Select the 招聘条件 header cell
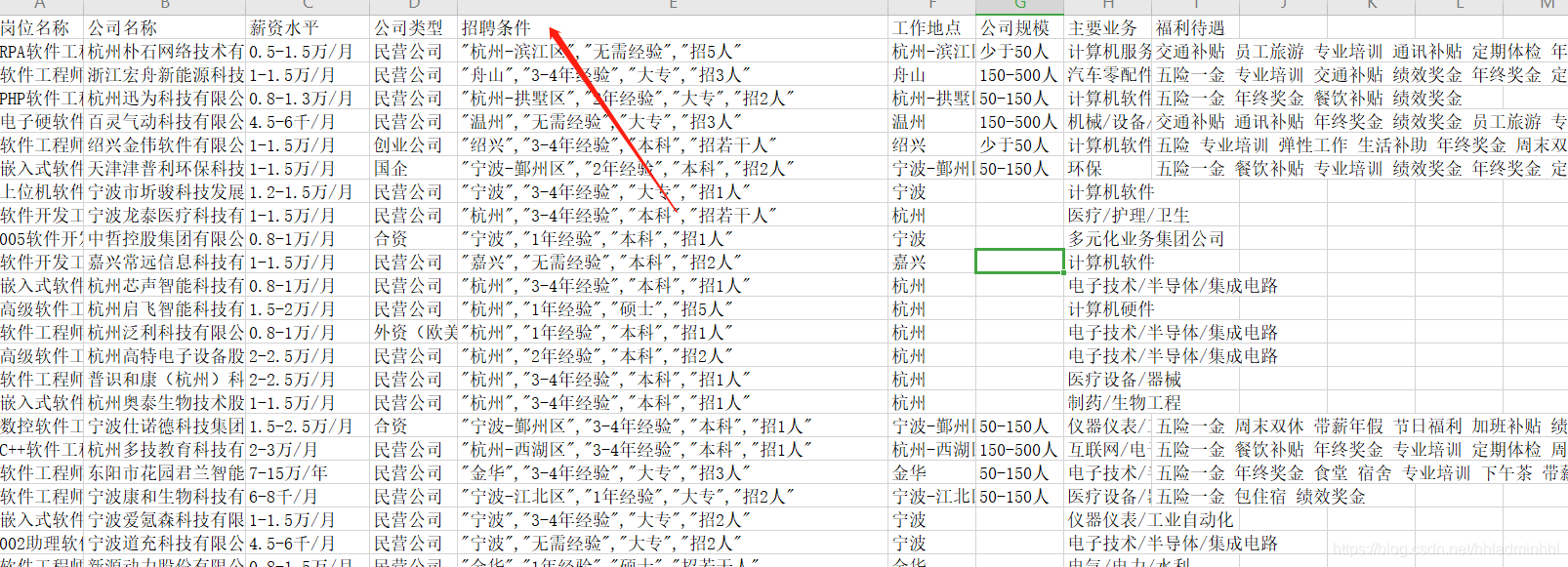Screen dimensions: 1568x567 (x=673, y=28)
